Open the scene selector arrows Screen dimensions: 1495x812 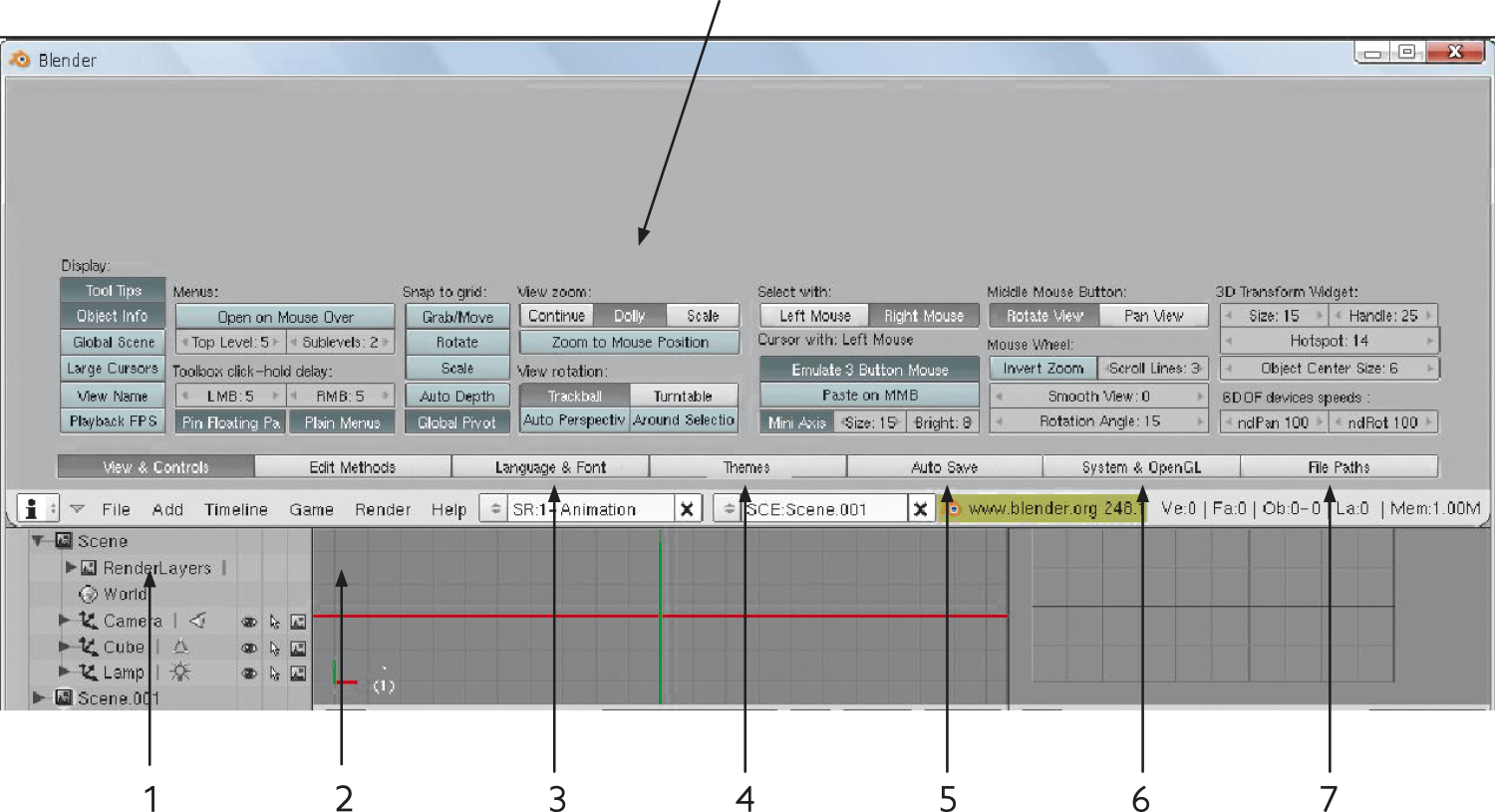click(x=729, y=509)
